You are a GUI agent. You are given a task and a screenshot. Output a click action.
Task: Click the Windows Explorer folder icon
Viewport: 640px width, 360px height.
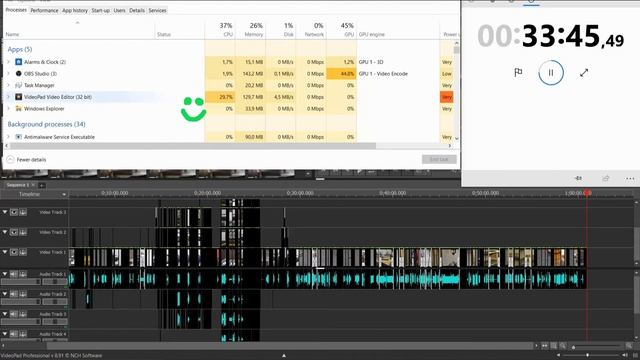coord(18,109)
